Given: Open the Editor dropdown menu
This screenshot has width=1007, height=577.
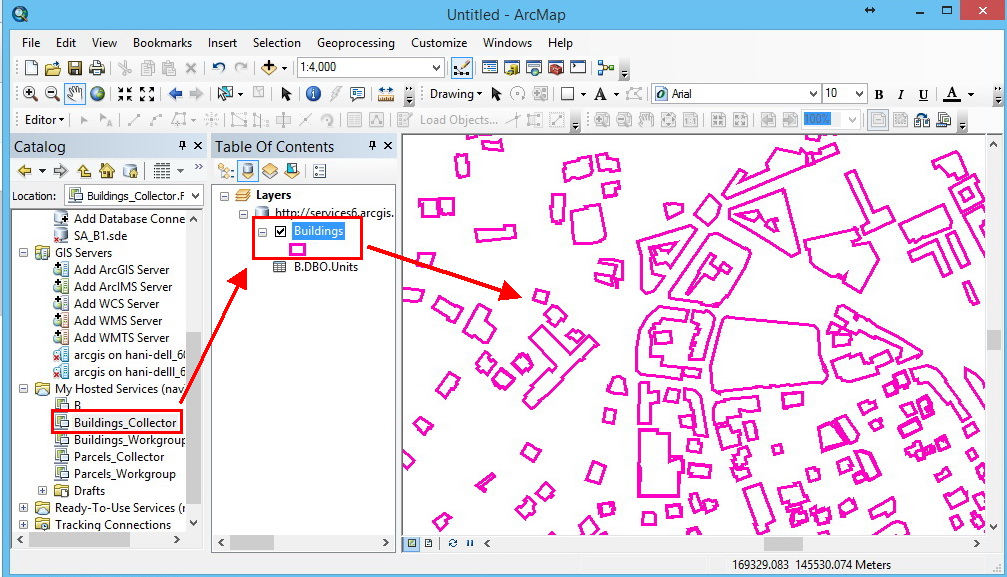Looking at the screenshot, I should [x=44, y=120].
